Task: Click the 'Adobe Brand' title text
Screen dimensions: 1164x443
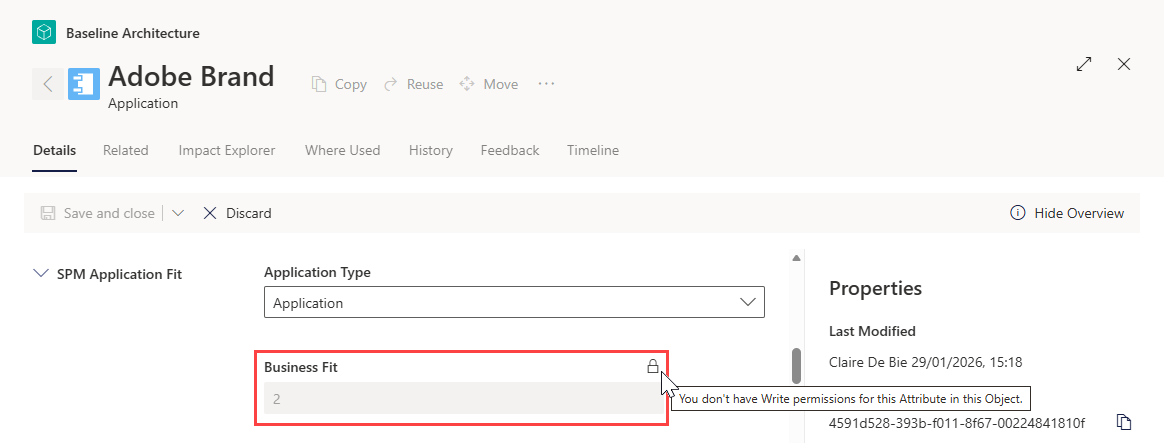Action: [192, 76]
